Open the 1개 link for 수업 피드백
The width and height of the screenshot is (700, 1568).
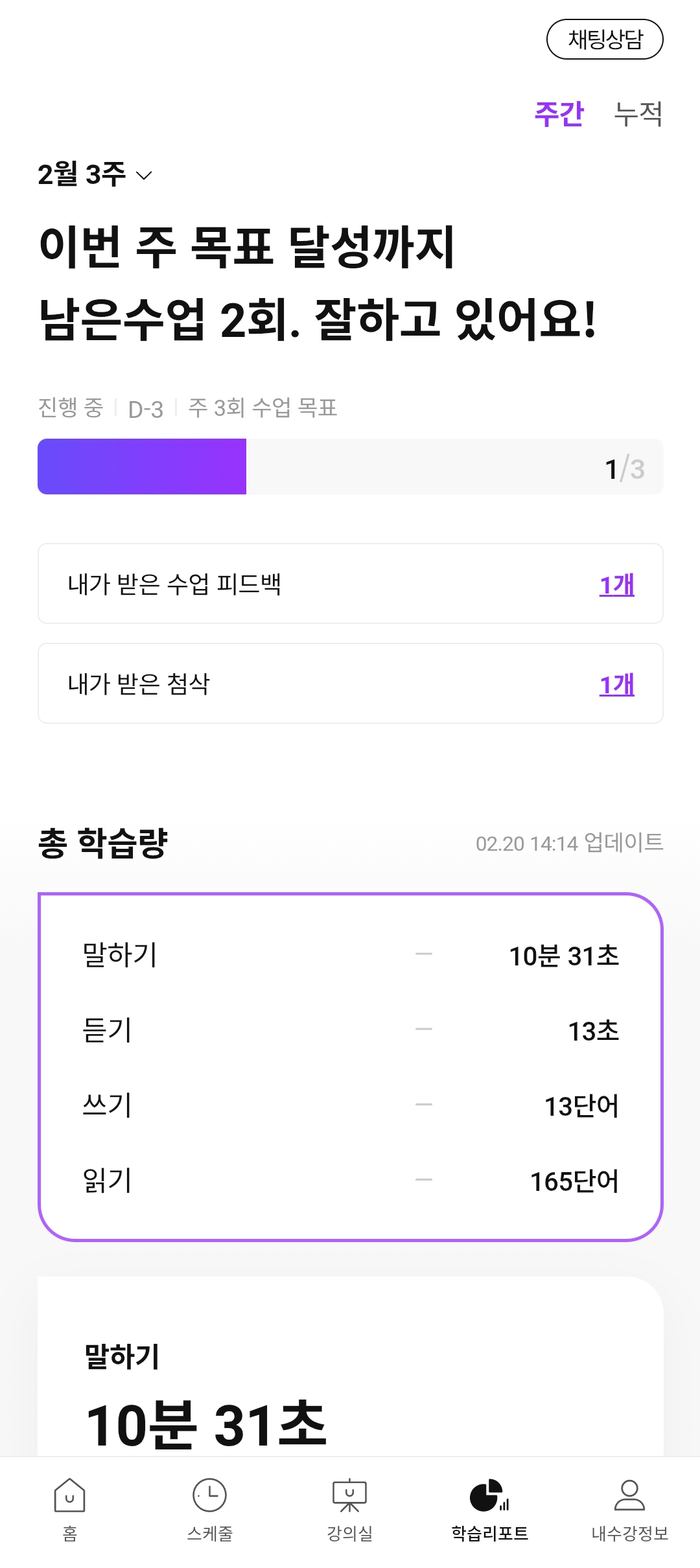(616, 584)
